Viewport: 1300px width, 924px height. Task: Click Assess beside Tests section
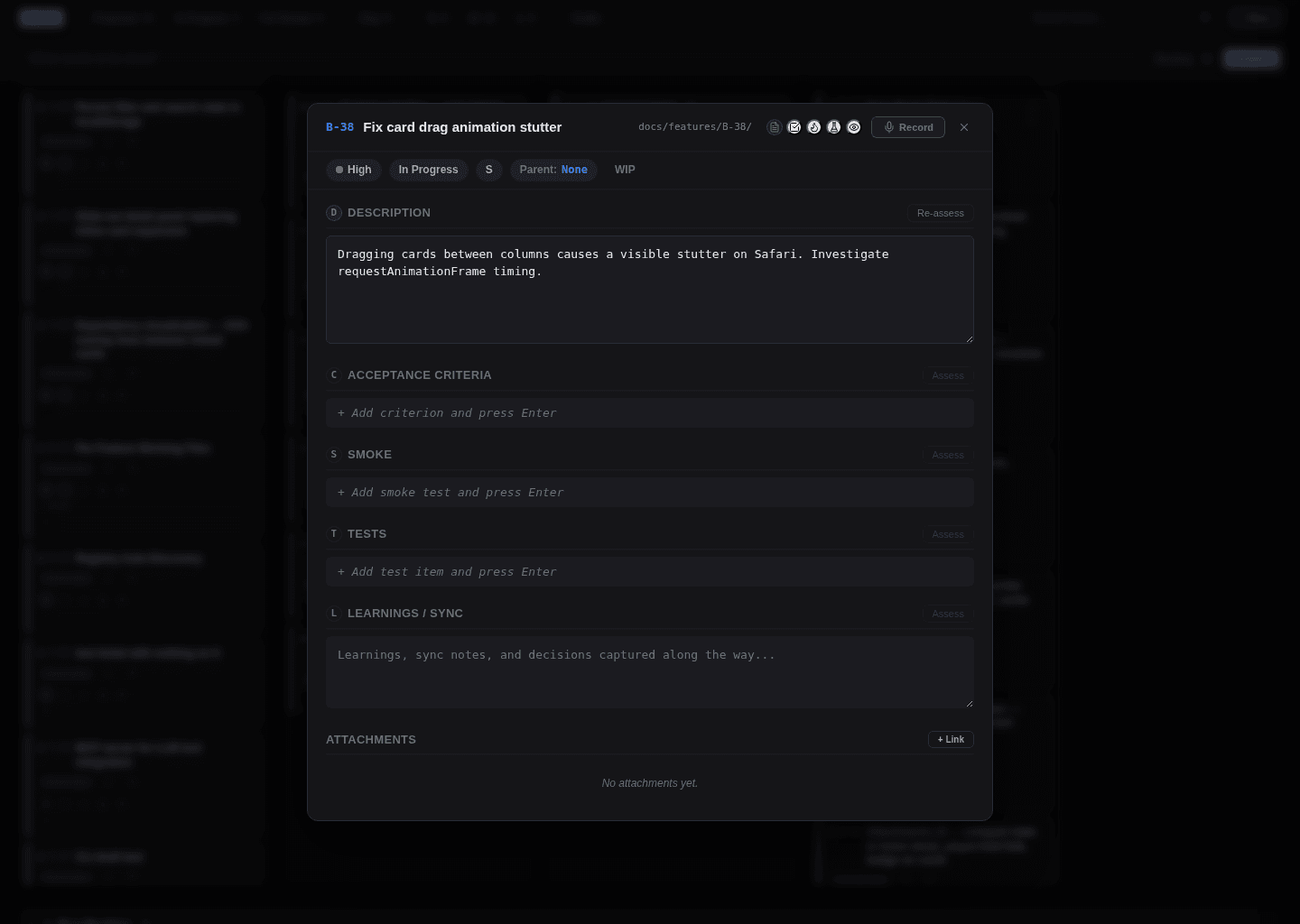coord(948,534)
